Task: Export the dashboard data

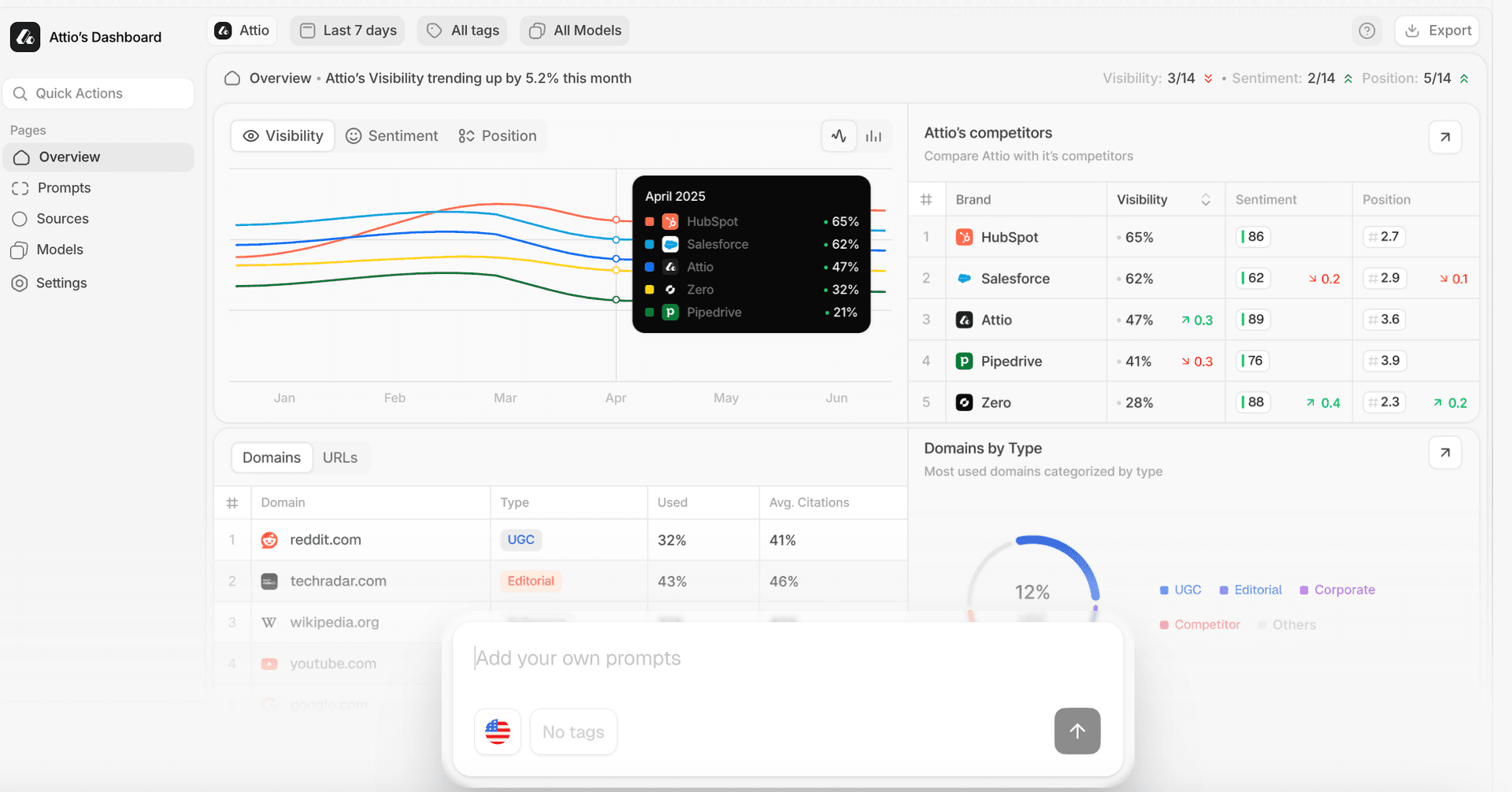Action: pos(1437,31)
